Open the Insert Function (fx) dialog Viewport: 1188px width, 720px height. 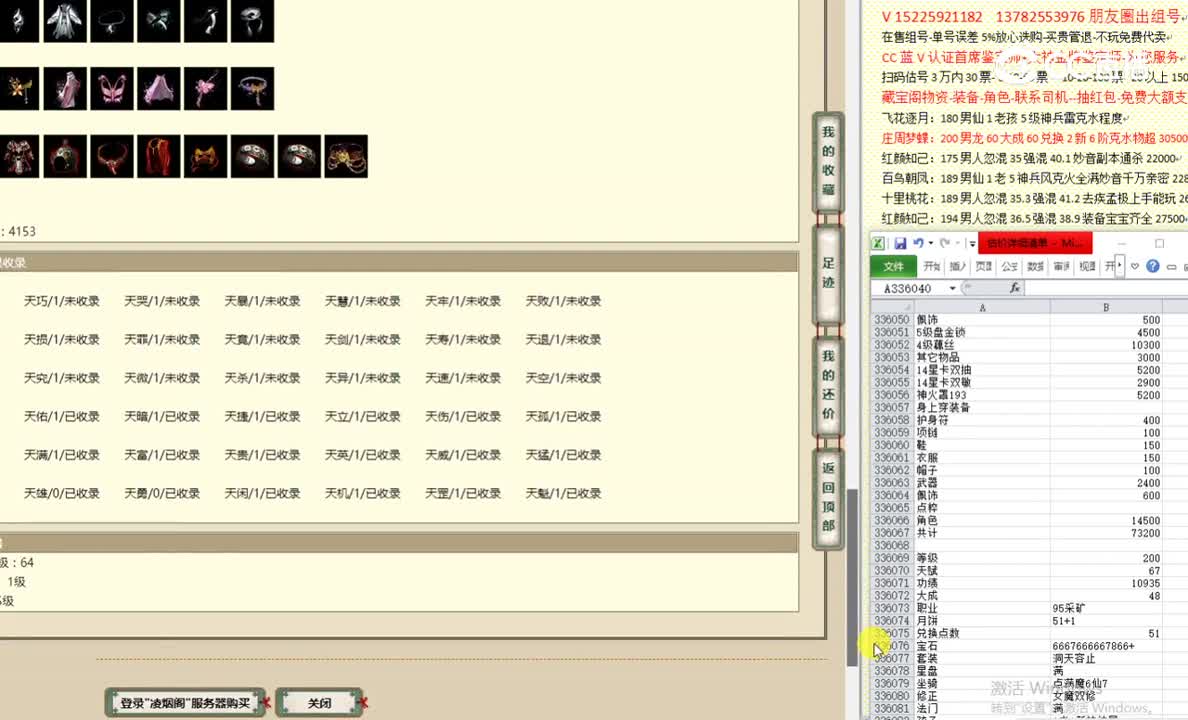tap(1014, 288)
